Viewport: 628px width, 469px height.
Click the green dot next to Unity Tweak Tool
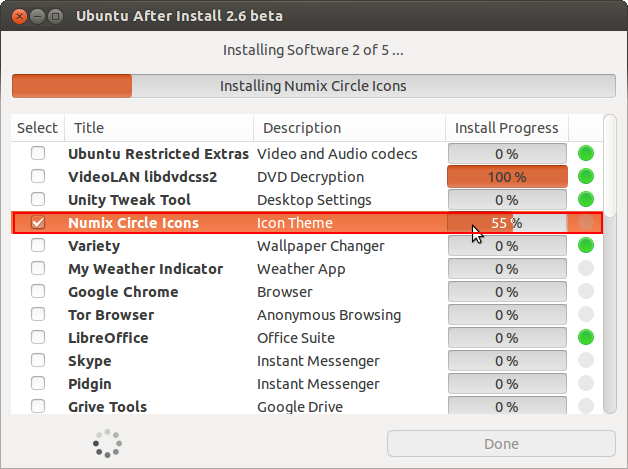[x=586, y=199]
